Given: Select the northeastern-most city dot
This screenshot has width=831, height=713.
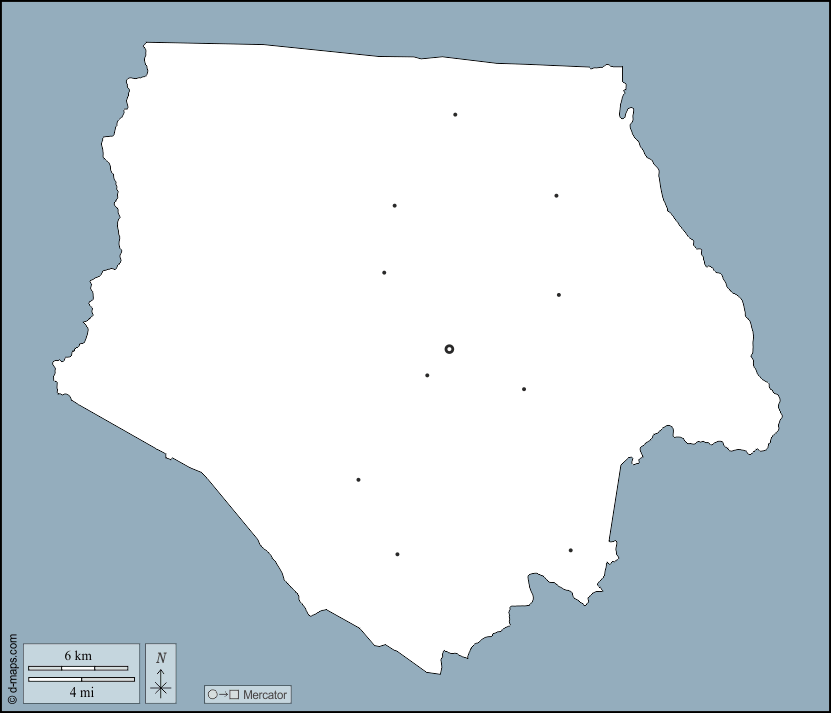Looking at the screenshot, I should pyautogui.click(x=556, y=195).
